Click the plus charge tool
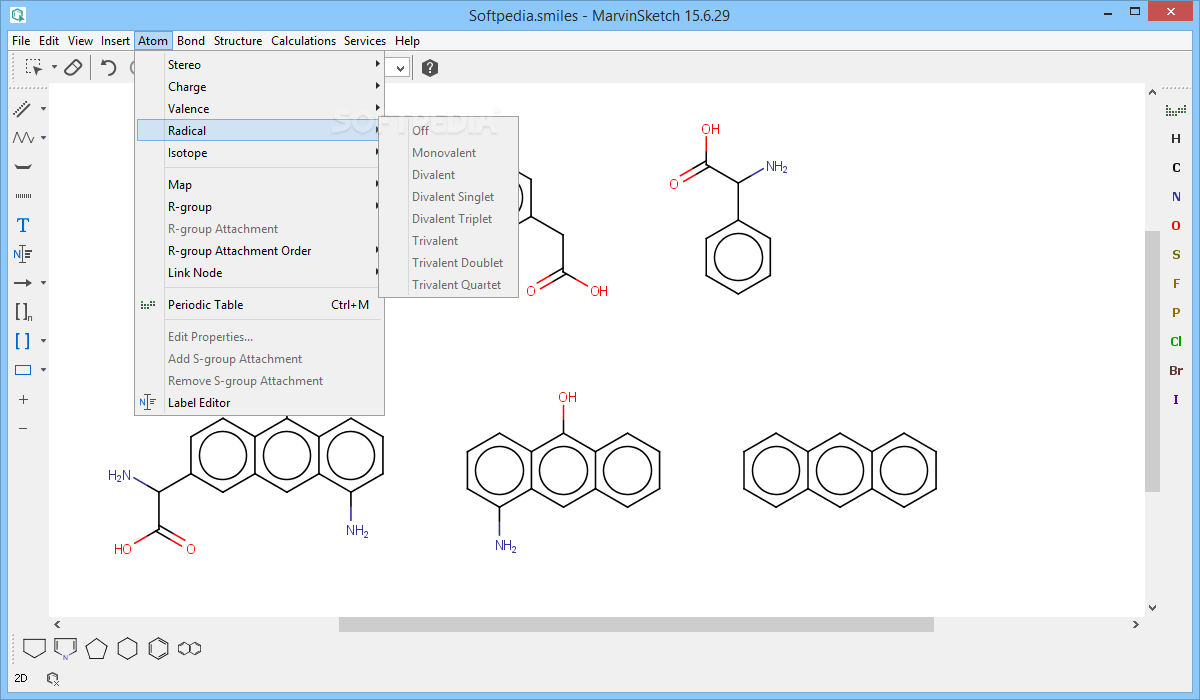 23,399
